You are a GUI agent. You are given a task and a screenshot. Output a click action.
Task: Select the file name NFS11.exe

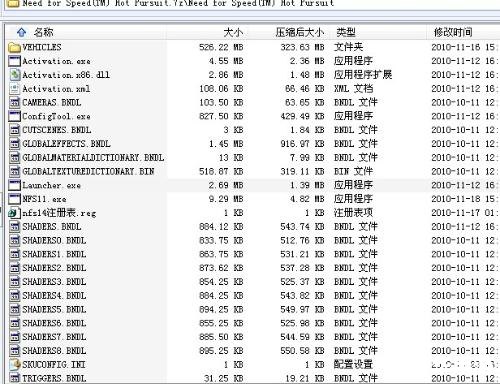[x=44, y=199]
